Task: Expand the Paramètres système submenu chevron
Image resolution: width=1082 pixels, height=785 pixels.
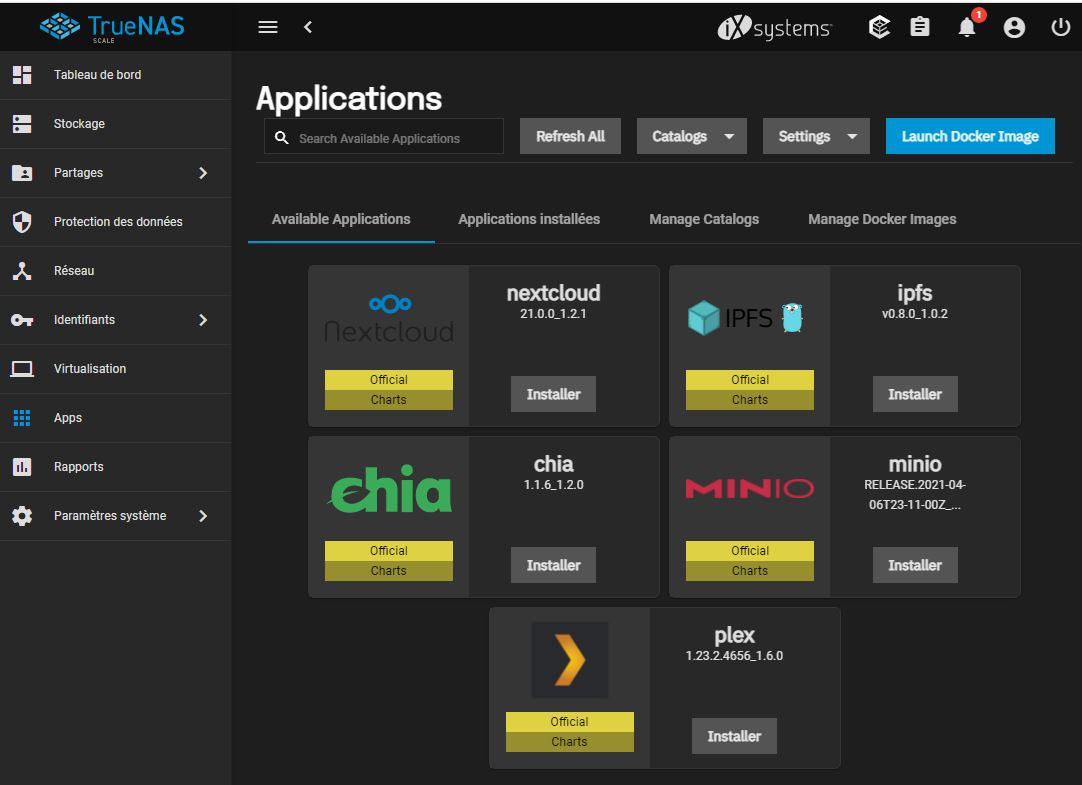Action: (x=203, y=515)
